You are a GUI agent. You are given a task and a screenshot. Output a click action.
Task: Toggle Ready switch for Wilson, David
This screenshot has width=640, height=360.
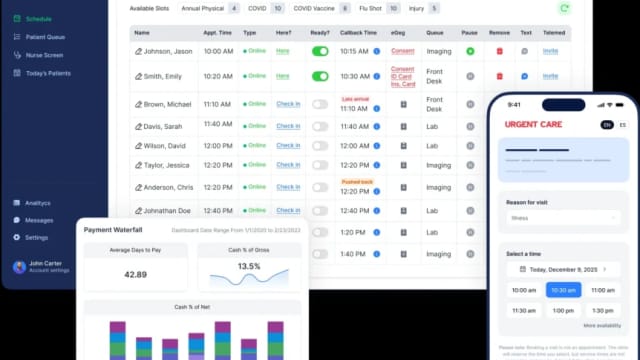(320, 146)
